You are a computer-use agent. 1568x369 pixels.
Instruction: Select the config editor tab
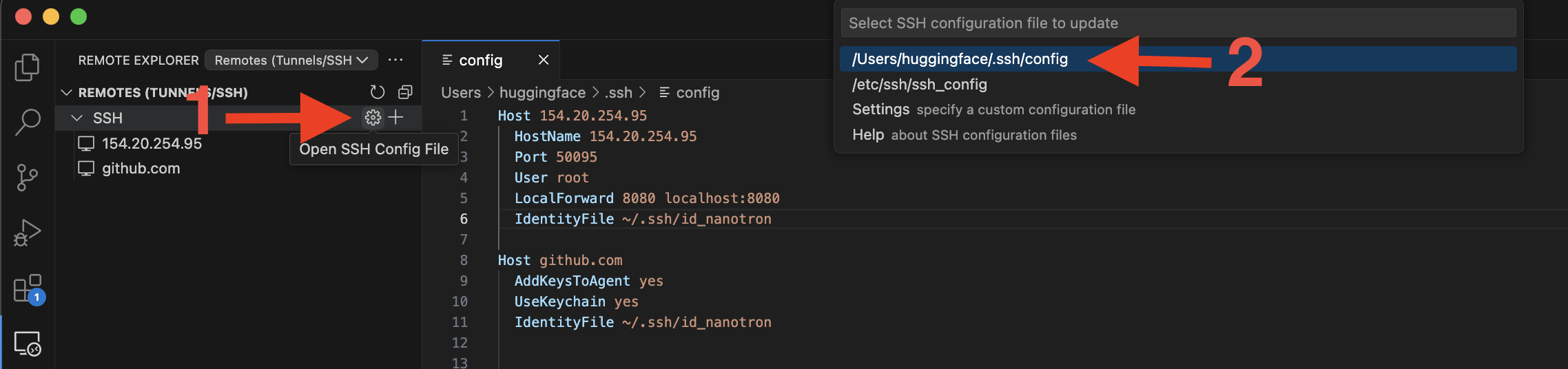click(480, 61)
